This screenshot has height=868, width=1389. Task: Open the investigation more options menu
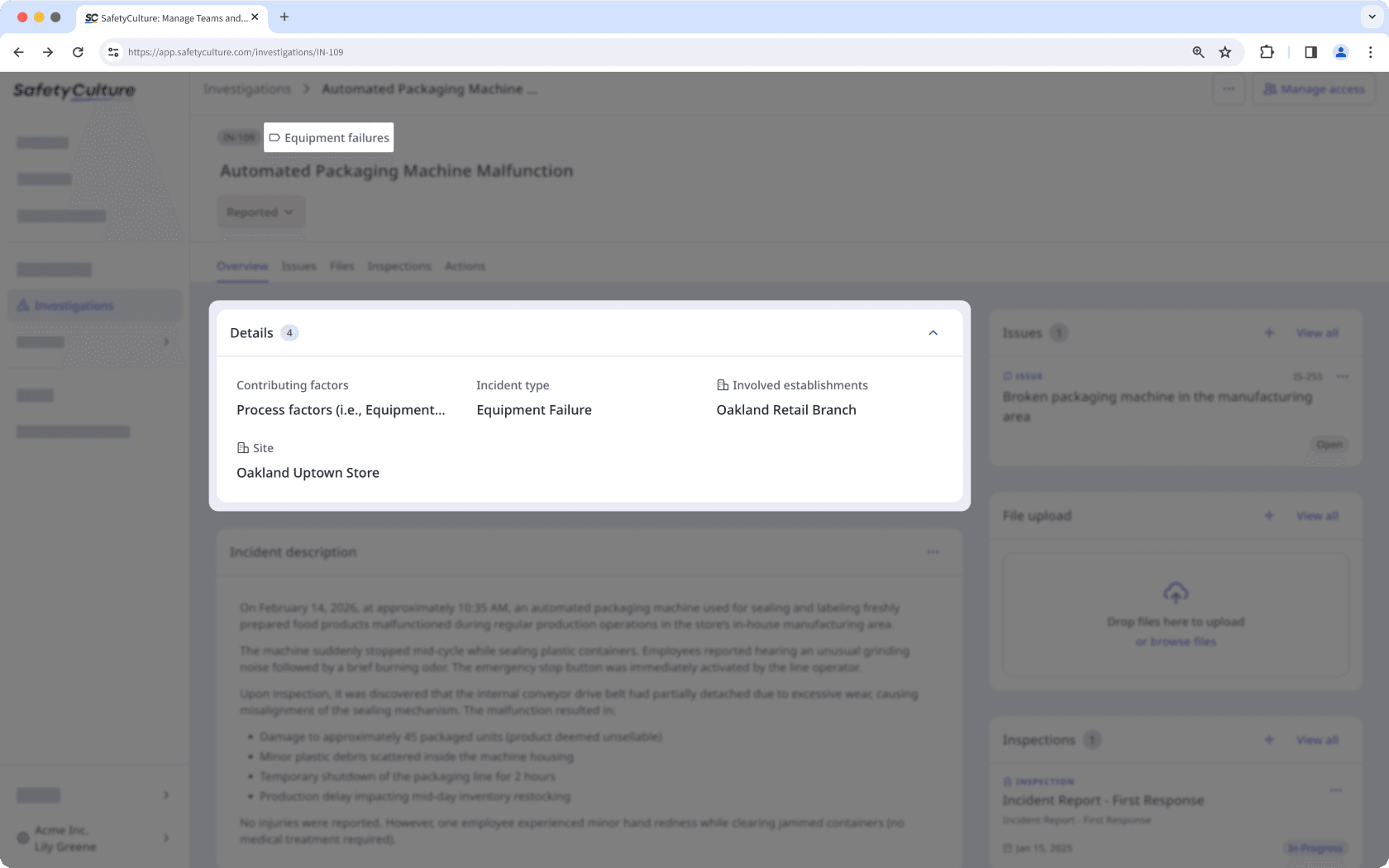(x=1229, y=89)
